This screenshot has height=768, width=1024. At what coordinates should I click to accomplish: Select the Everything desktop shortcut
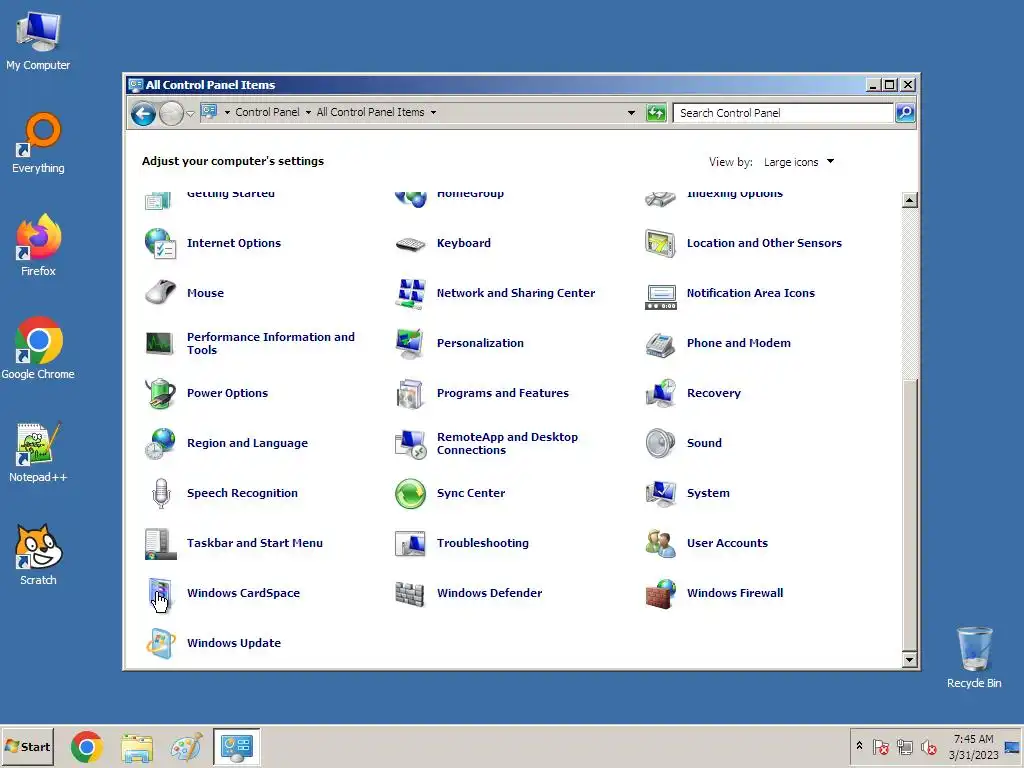[39, 144]
